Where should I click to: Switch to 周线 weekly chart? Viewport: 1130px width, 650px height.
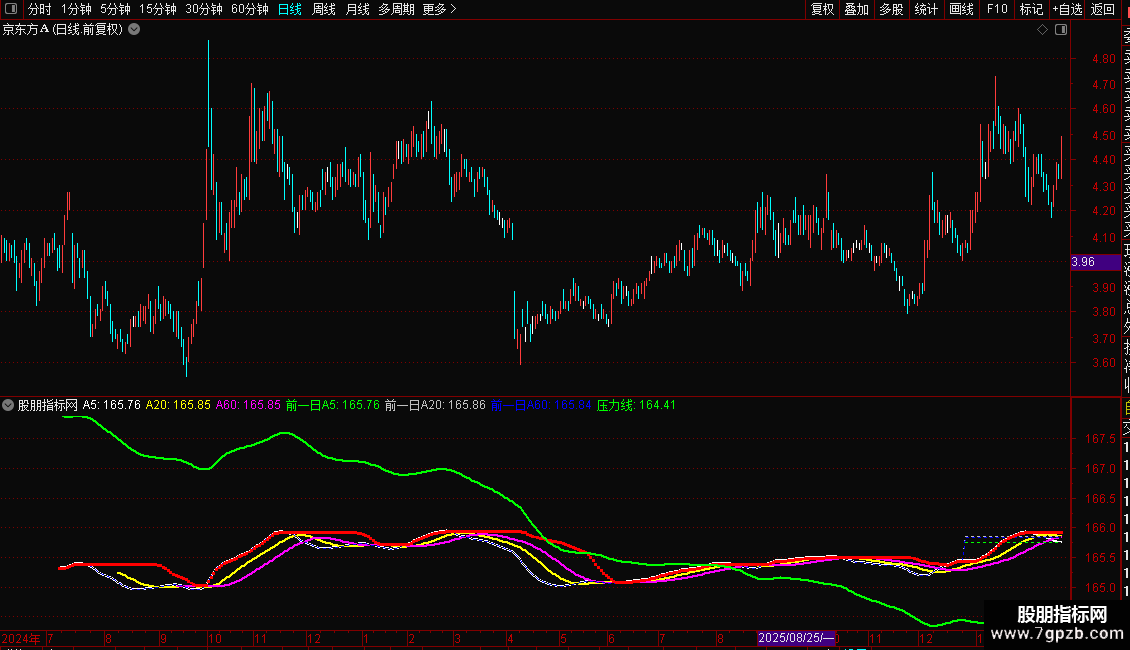pos(324,9)
